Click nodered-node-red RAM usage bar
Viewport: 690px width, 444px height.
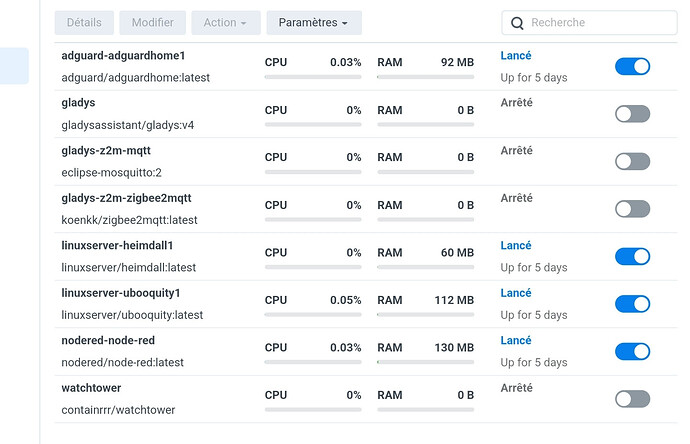point(426,362)
